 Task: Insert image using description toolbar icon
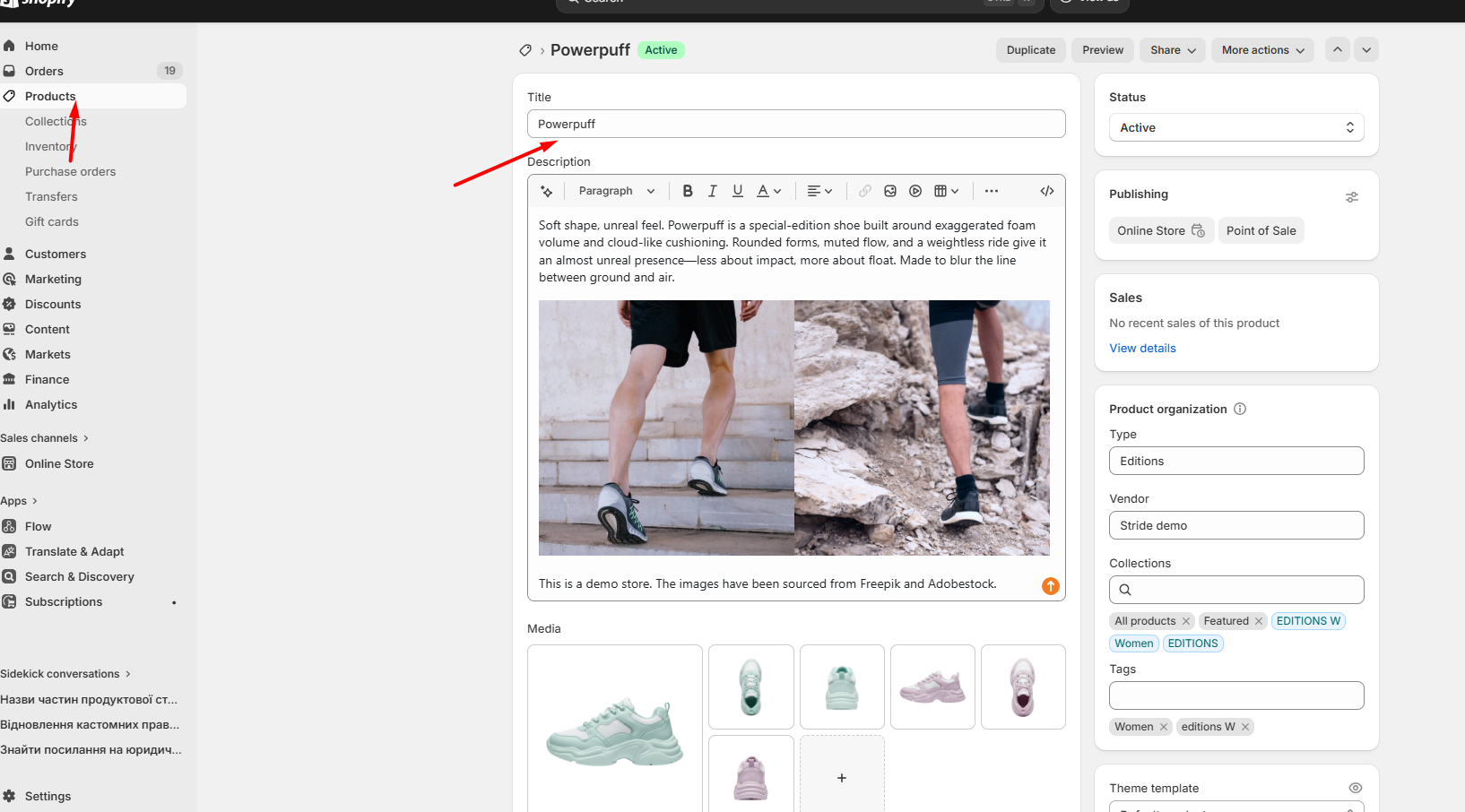[x=890, y=191]
